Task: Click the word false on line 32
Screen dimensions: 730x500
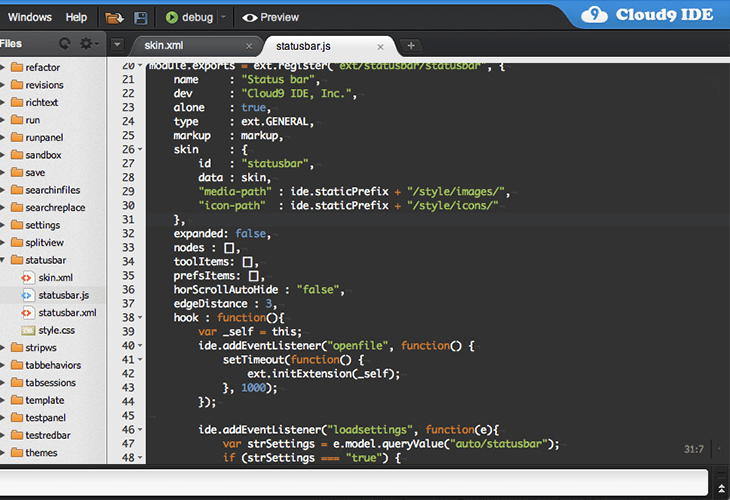Action: tap(250, 234)
